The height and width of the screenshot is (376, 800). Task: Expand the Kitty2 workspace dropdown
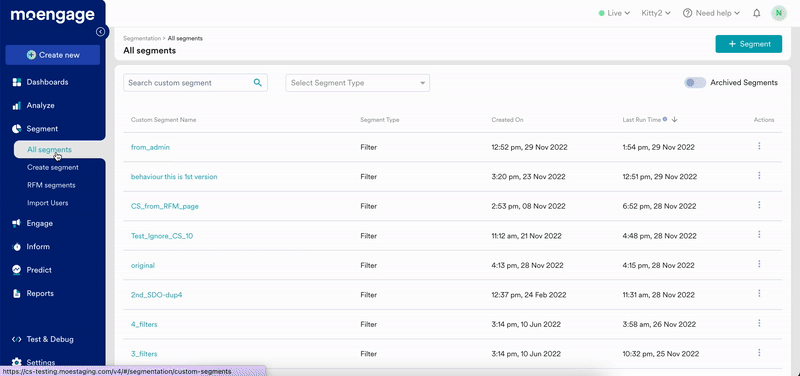pos(656,13)
